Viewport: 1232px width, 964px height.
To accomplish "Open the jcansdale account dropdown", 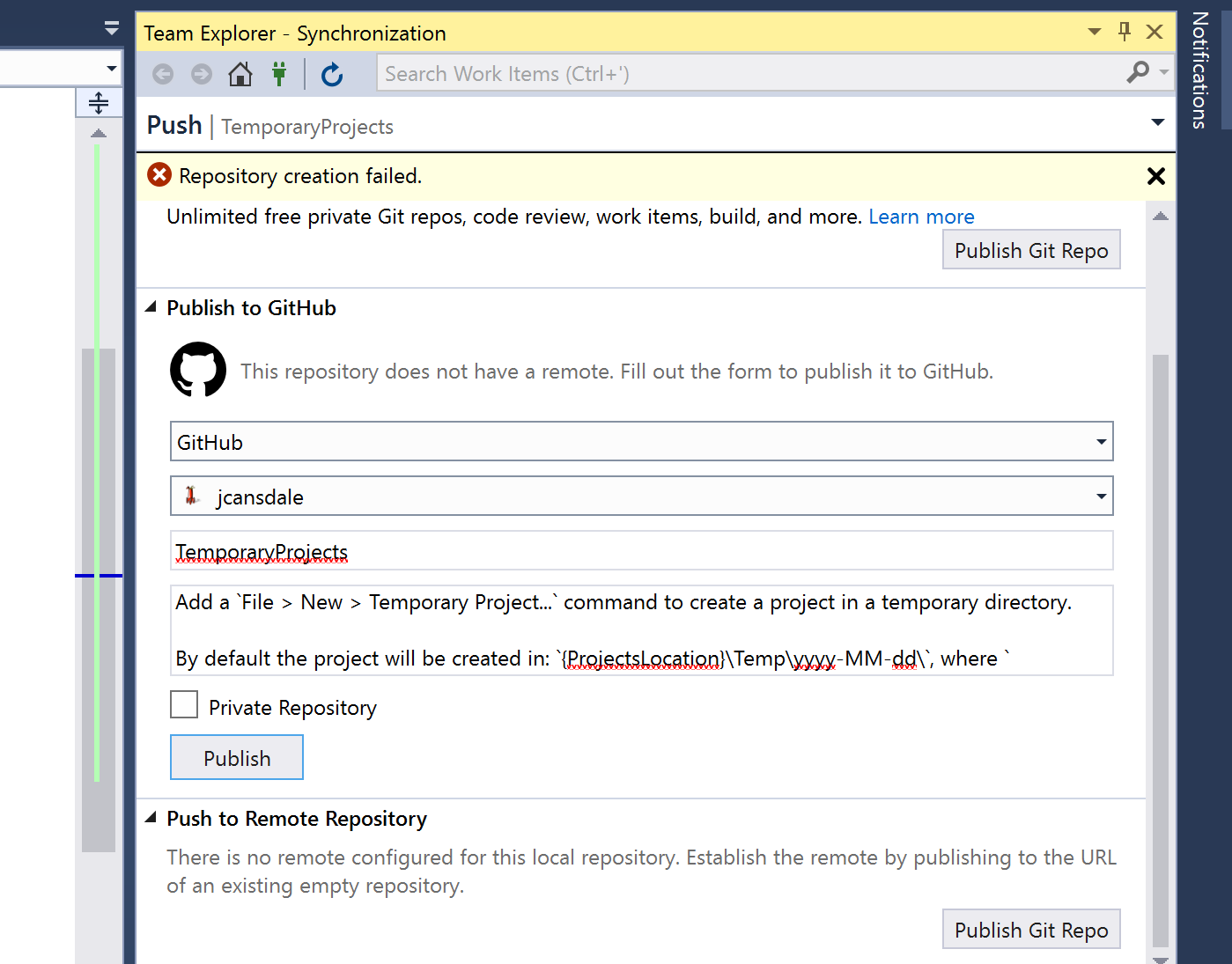I will click(641, 496).
